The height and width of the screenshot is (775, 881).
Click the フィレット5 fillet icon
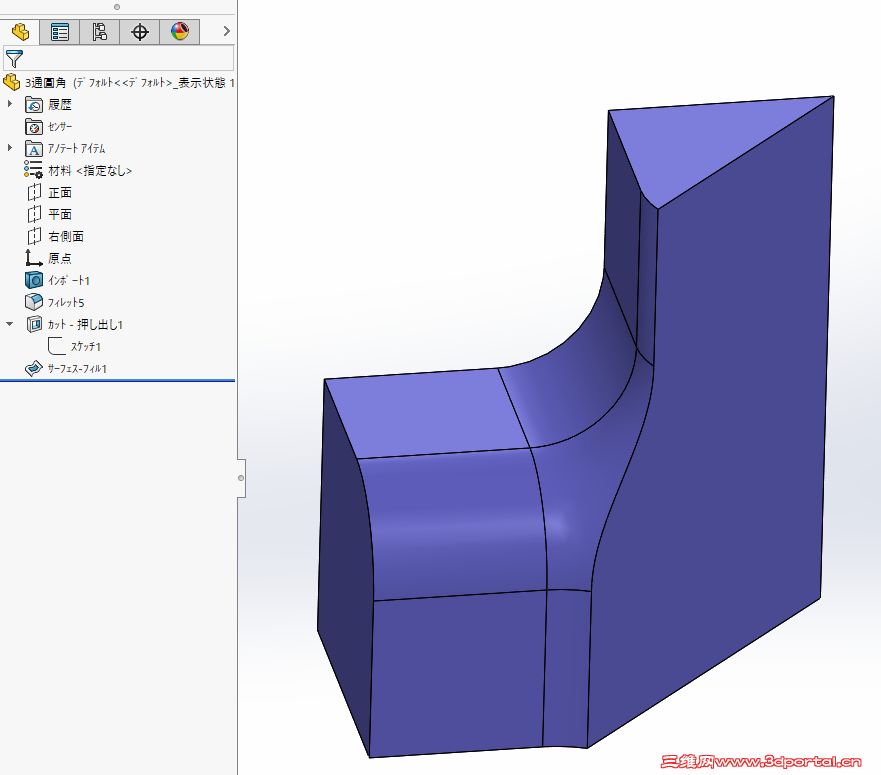coord(34,302)
